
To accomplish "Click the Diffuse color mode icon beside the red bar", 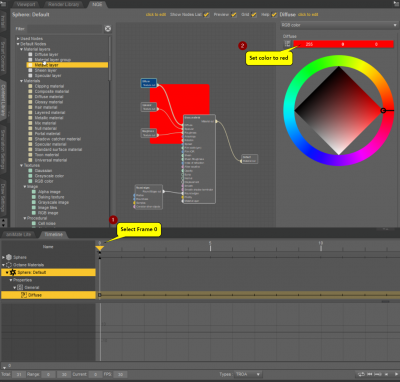I will click(287, 44).
